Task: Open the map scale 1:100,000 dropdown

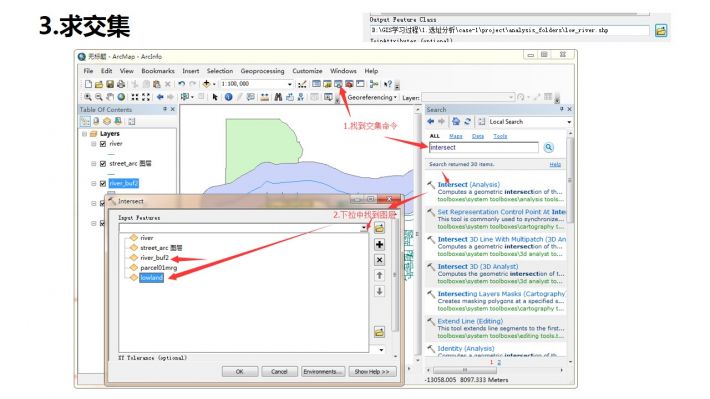Action: click(290, 84)
